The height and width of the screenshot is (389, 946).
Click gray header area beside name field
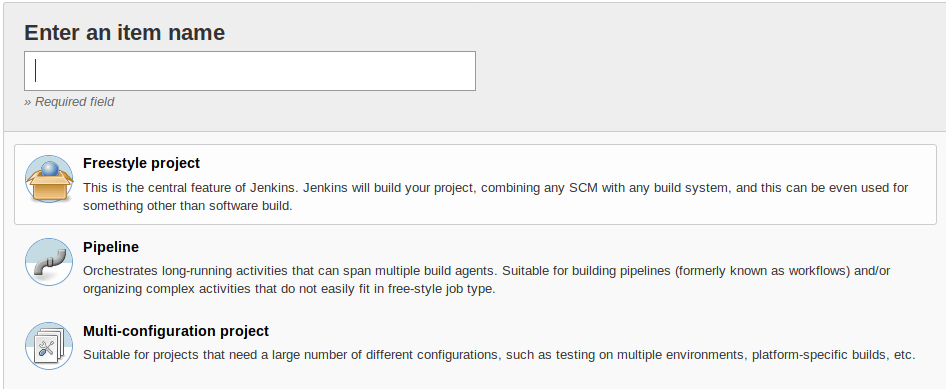(694, 71)
